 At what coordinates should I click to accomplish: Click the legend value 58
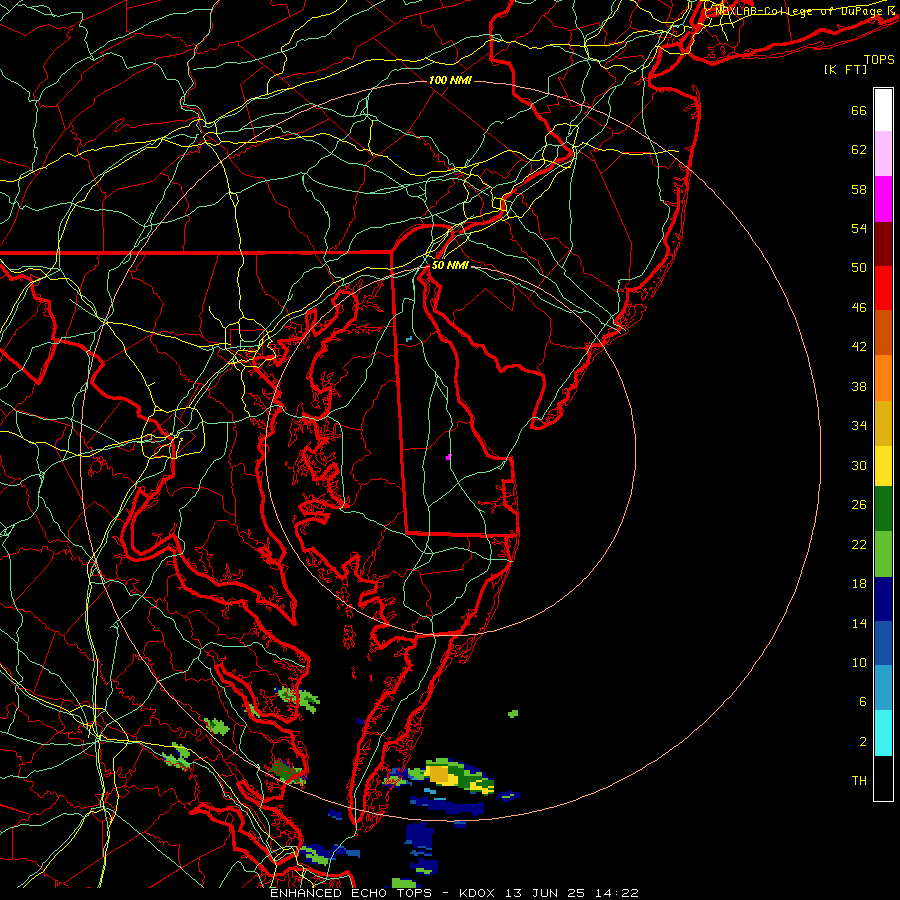click(x=859, y=189)
